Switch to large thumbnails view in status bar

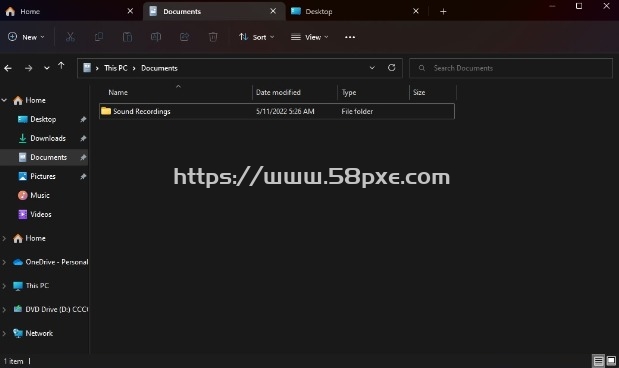(611, 360)
